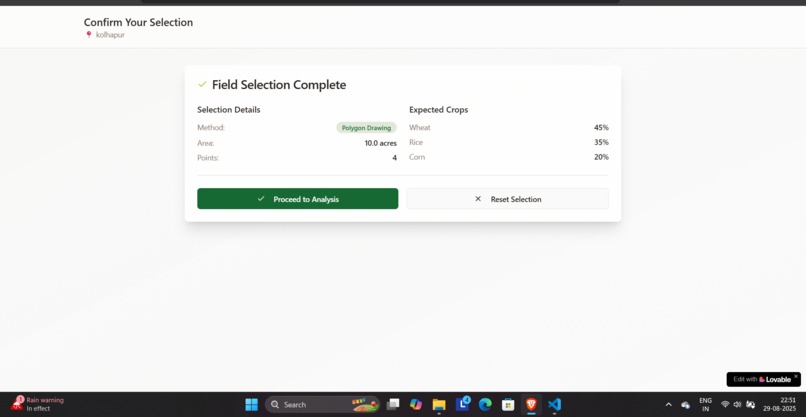Click the kolhapur location text
The width and height of the screenshot is (806, 417).
pyautogui.click(x=110, y=35)
